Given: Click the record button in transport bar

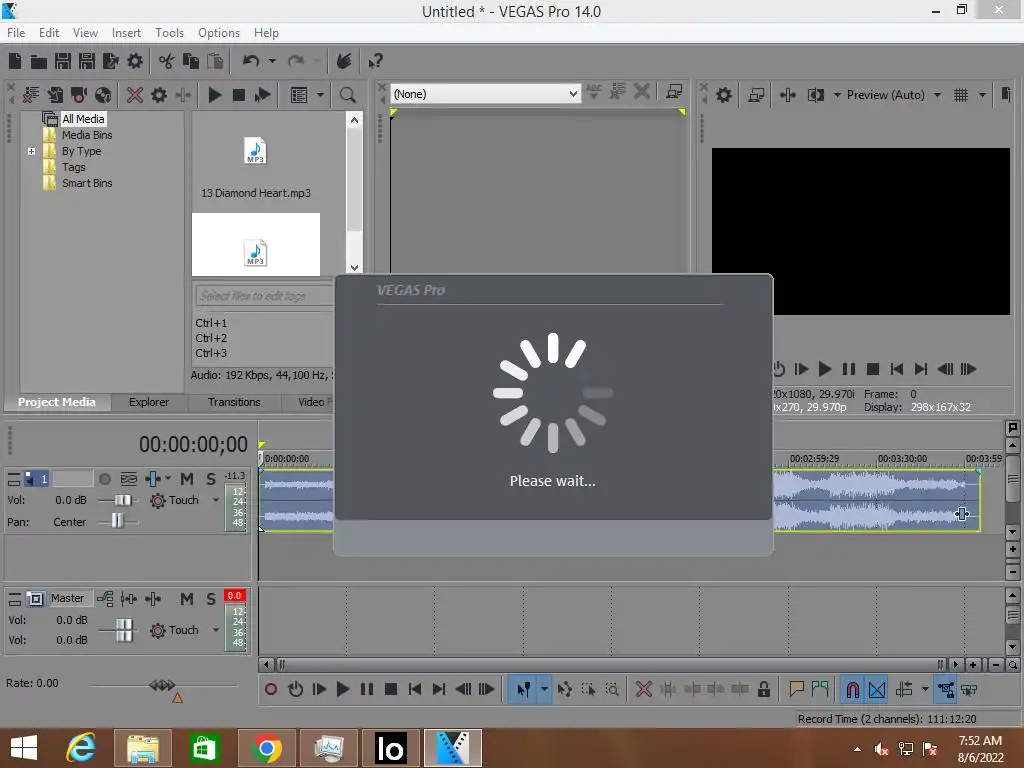Looking at the screenshot, I should [271, 690].
